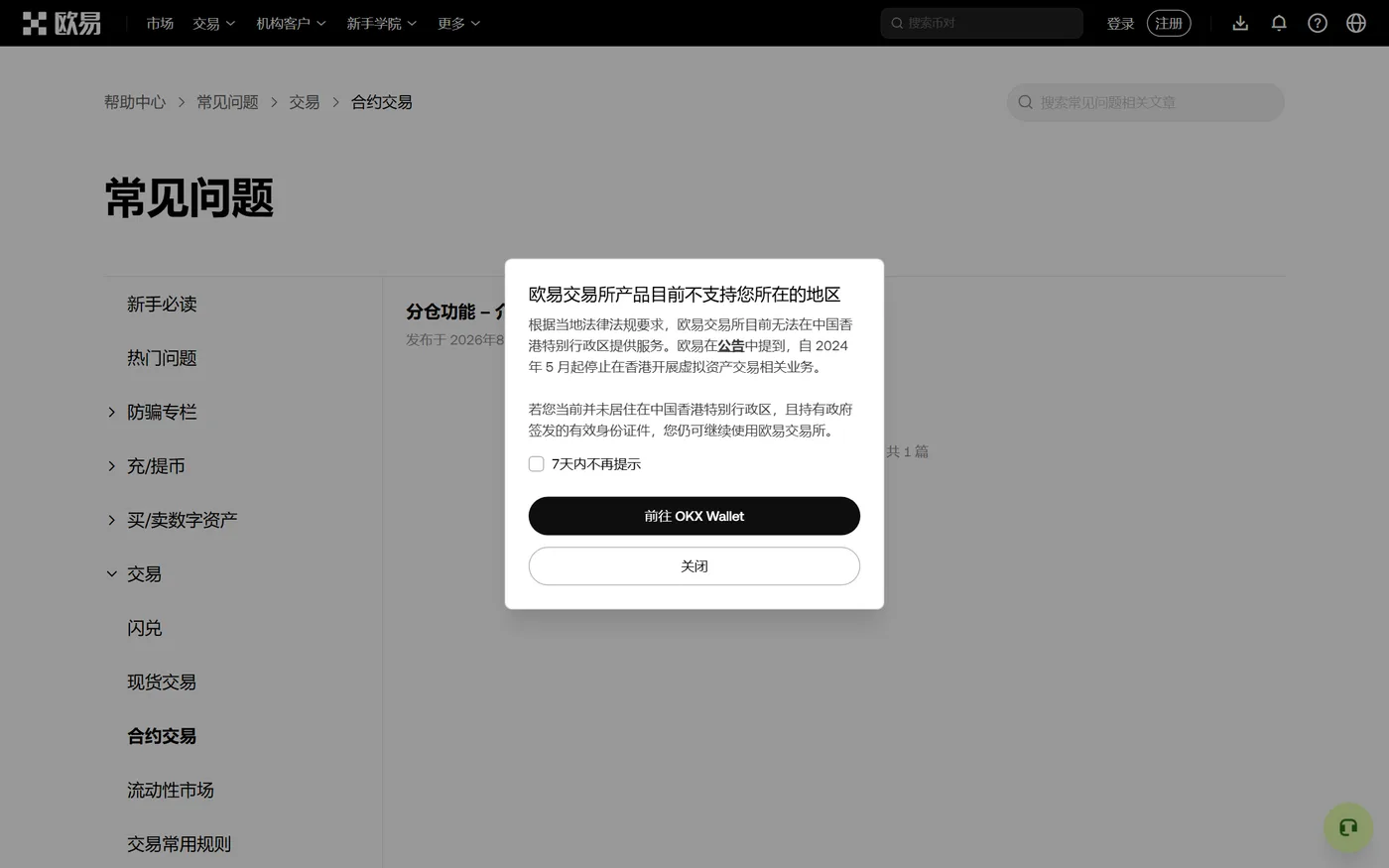Image resolution: width=1389 pixels, height=868 pixels.
Task: Open the customer support headset chat
Action: (x=1347, y=827)
